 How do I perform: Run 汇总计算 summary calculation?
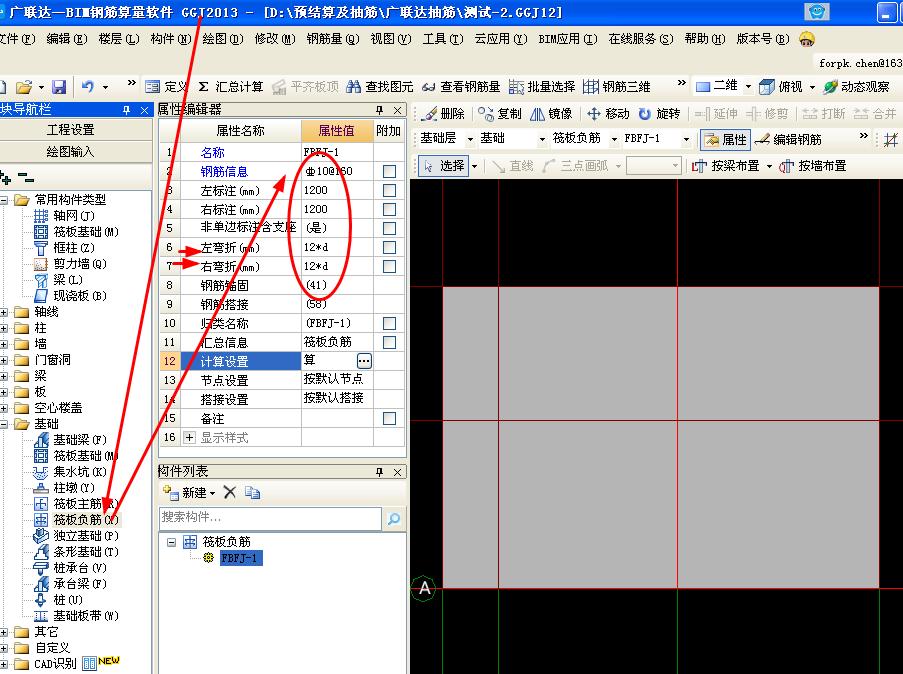pyautogui.click(x=230, y=87)
